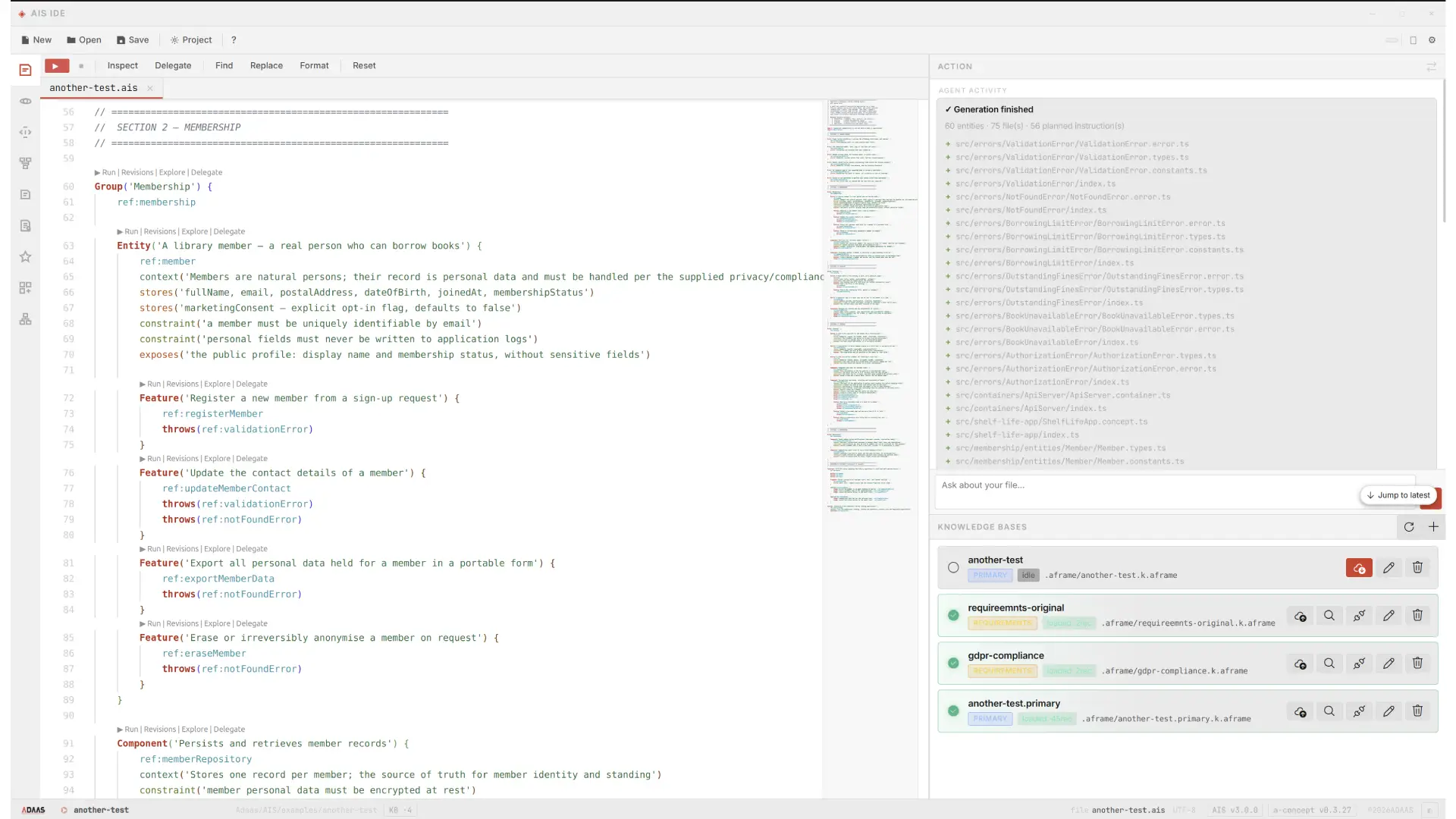1456x819 pixels.
Task: Click another-test project name in status bar
Action: (x=101, y=810)
